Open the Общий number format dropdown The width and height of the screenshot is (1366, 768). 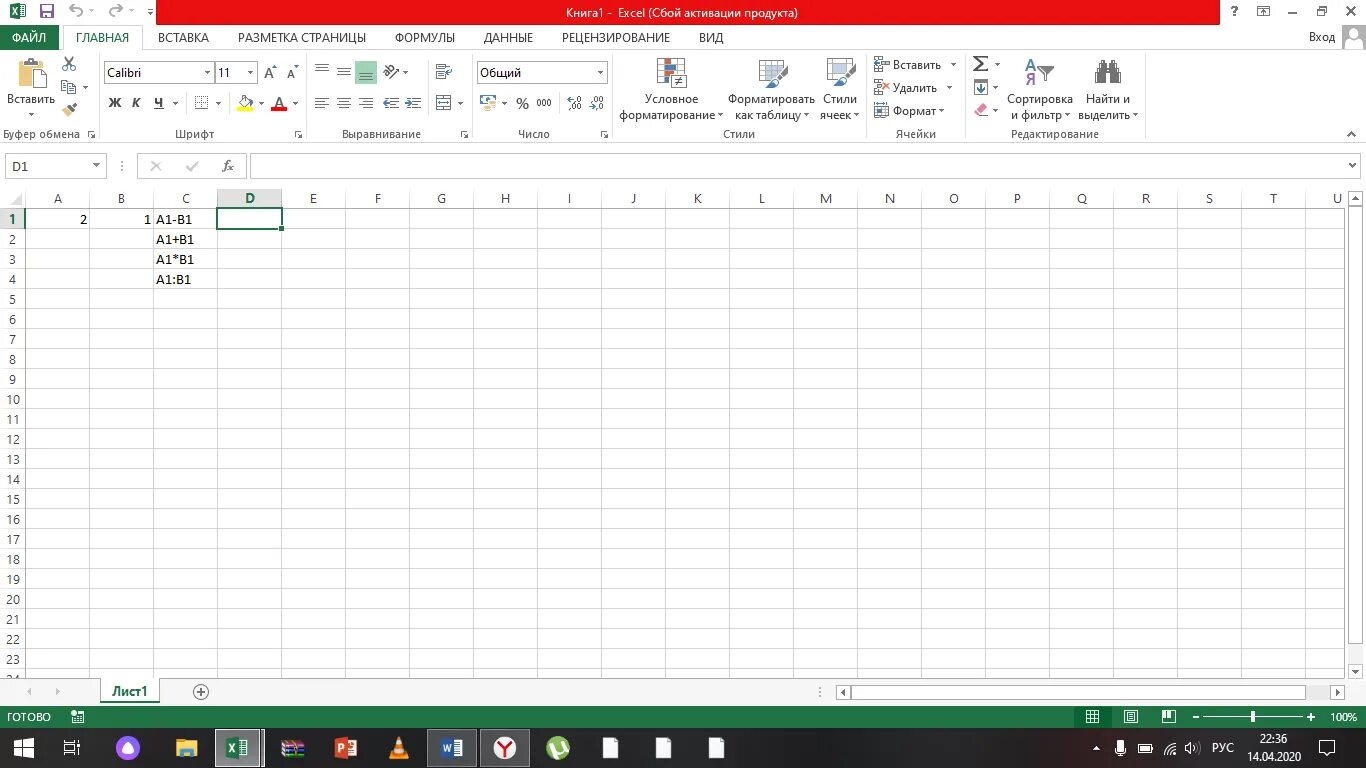pos(601,73)
